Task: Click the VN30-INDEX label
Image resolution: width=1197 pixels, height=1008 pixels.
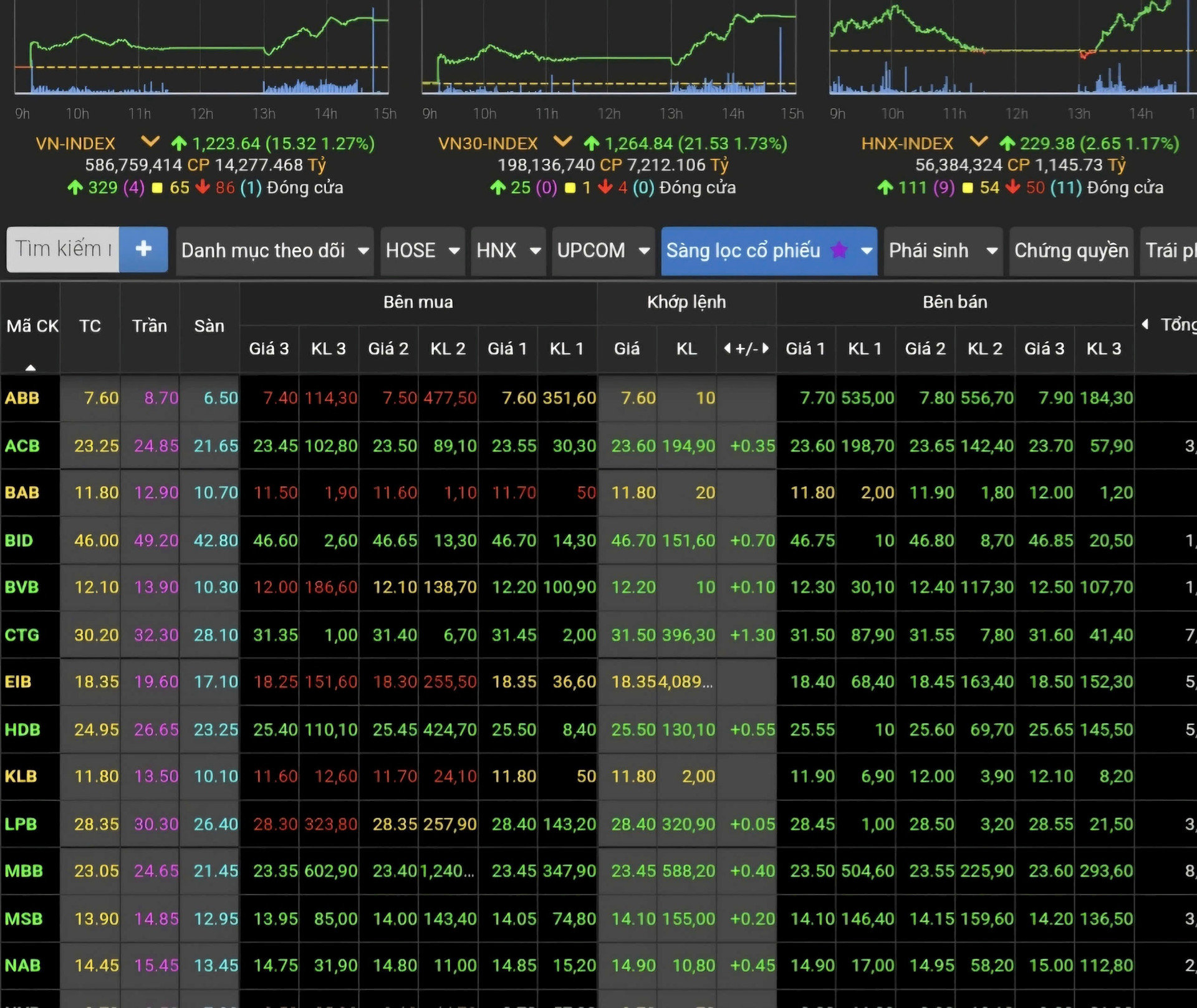Action: 488,144
